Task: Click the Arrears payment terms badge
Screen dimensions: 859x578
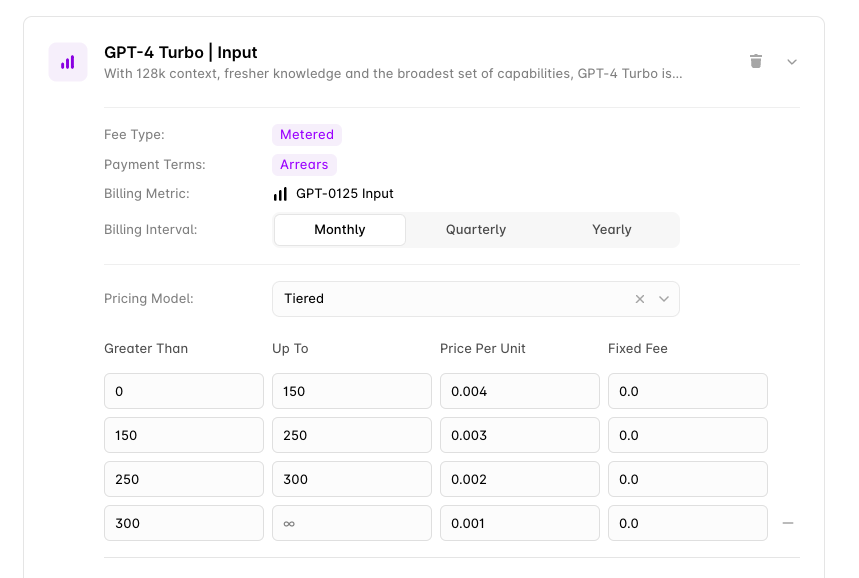Action: (x=304, y=164)
